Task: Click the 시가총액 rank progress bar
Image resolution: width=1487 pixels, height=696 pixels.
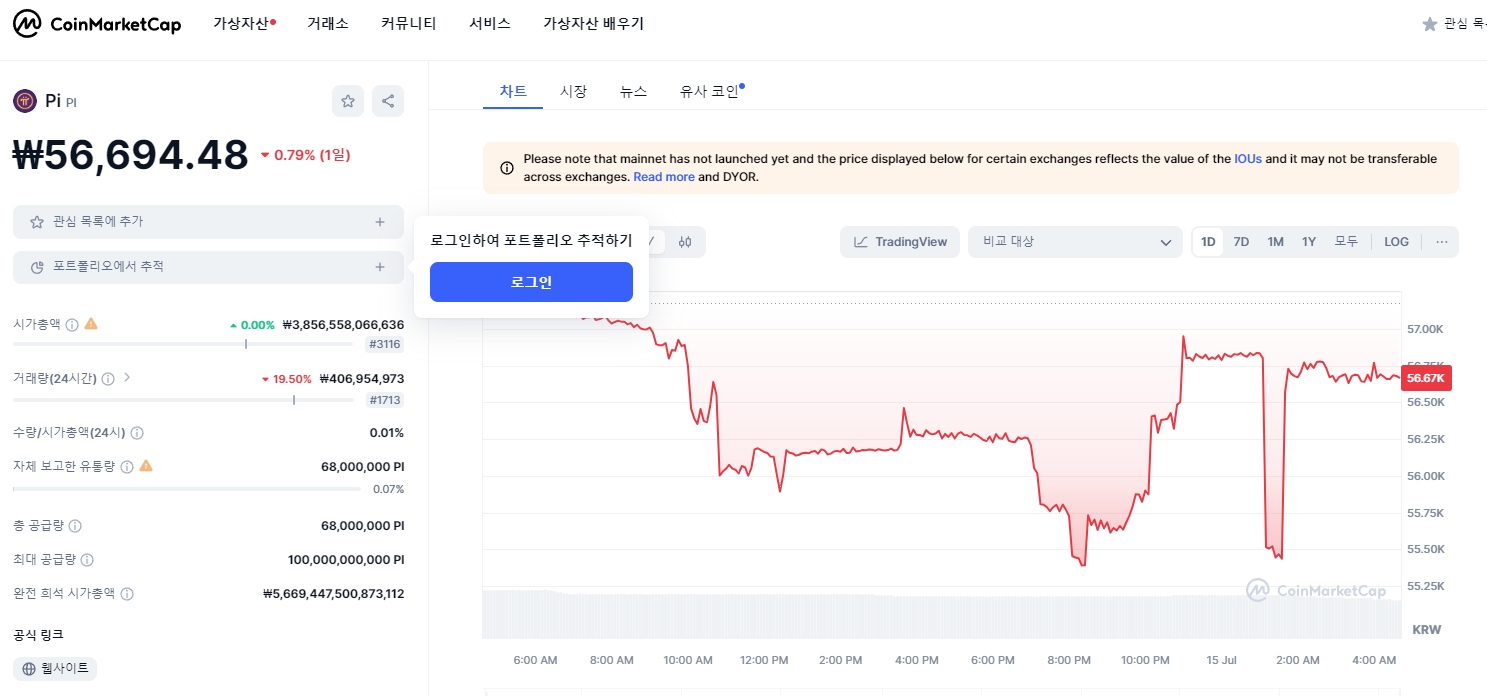Action: click(x=185, y=343)
